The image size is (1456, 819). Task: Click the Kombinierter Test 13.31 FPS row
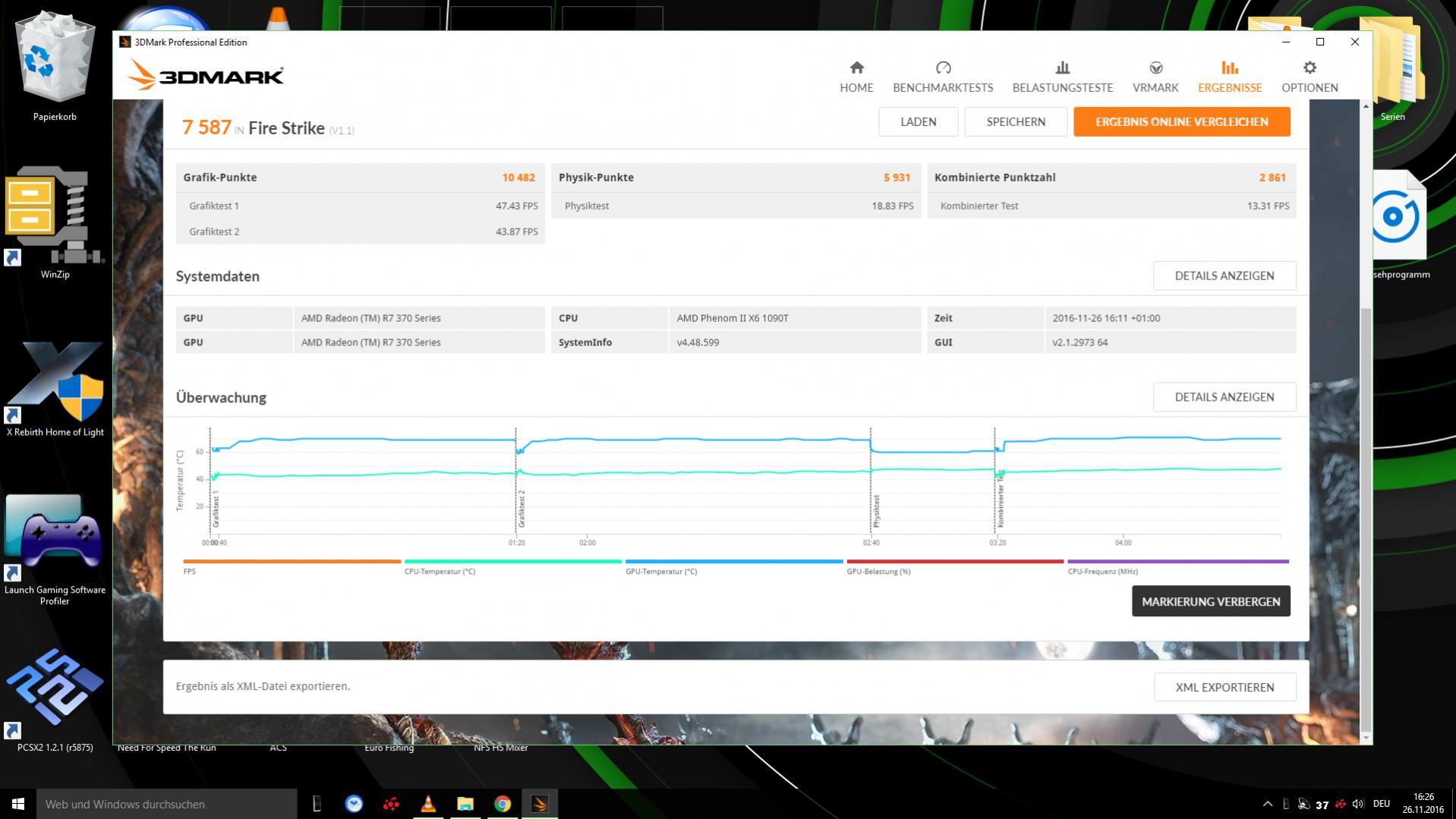coord(1112,206)
